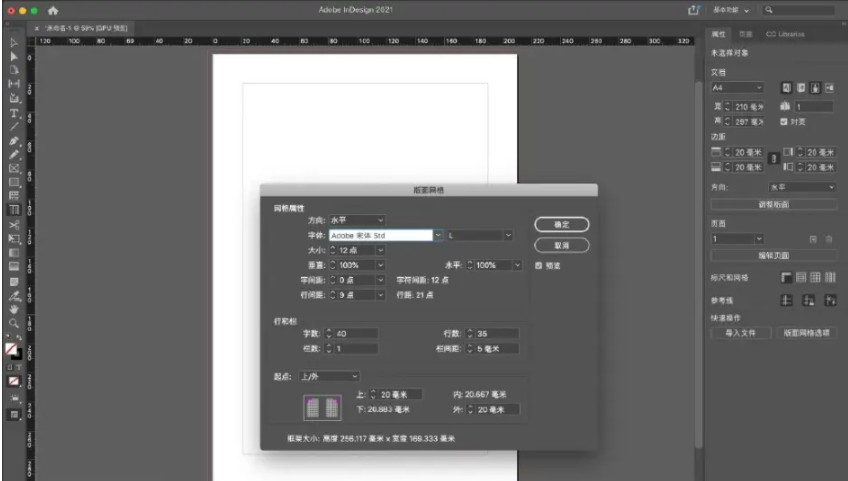
Task: Select the Type tool in the toolbar
Action: (x=14, y=113)
